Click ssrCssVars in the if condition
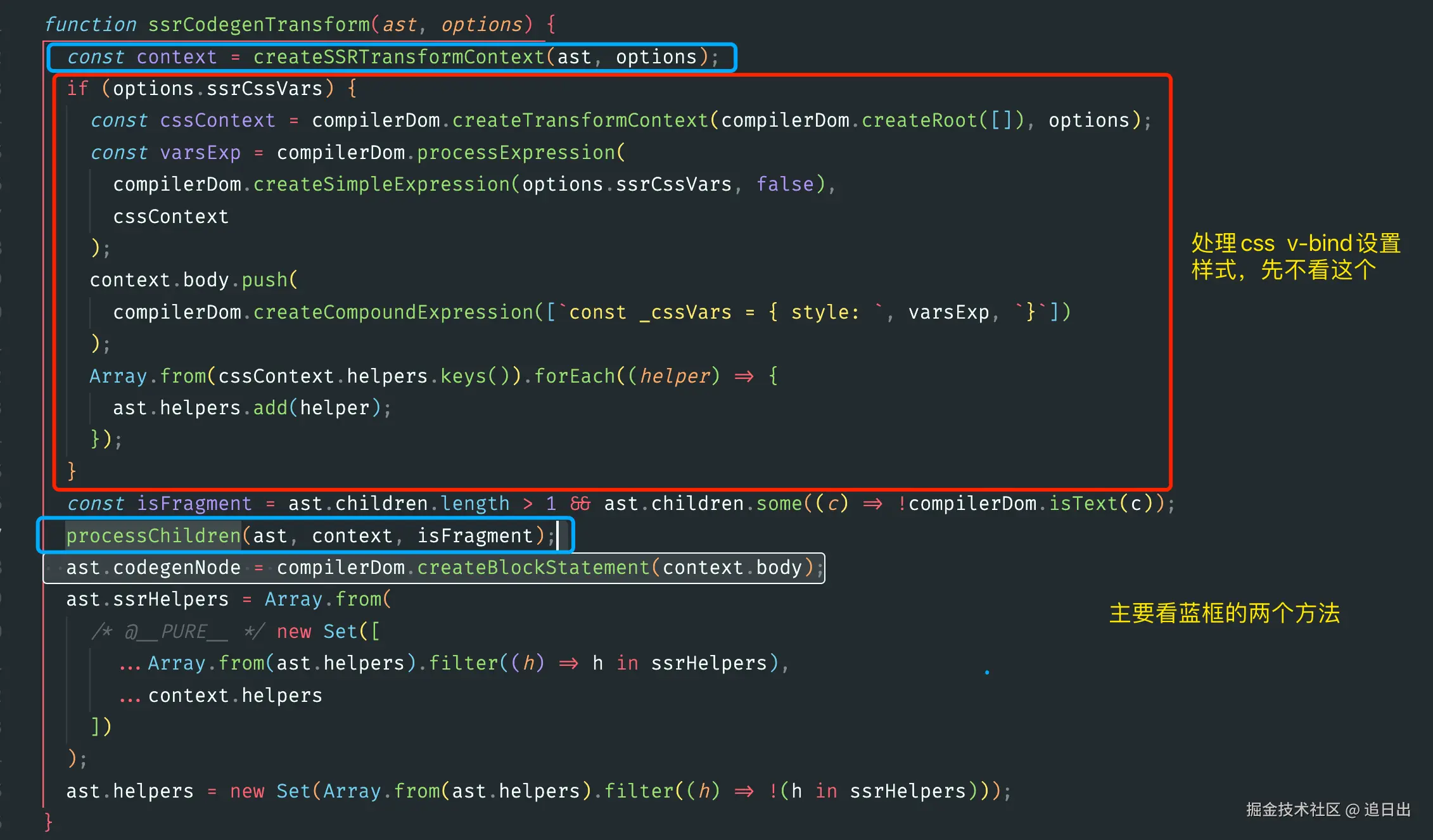 (x=264, y=89)
